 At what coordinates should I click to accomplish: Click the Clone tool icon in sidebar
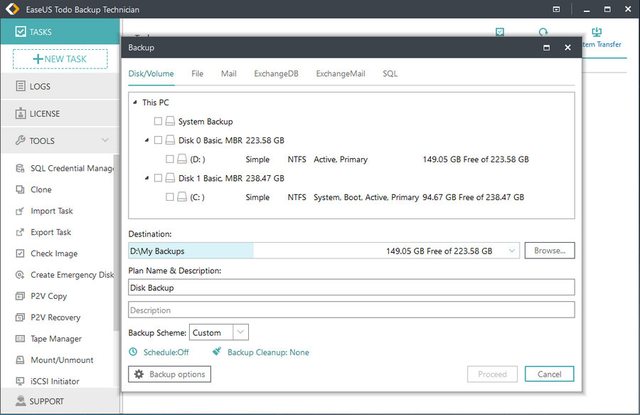tap(21, 190)
